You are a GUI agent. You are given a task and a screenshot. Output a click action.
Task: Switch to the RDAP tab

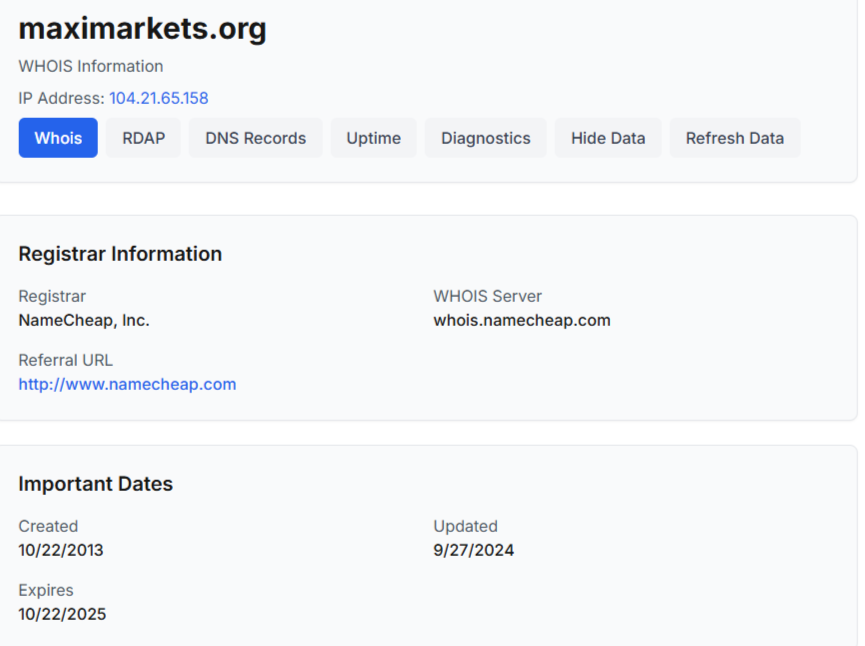pyautogui.click(x=143, y=138)
